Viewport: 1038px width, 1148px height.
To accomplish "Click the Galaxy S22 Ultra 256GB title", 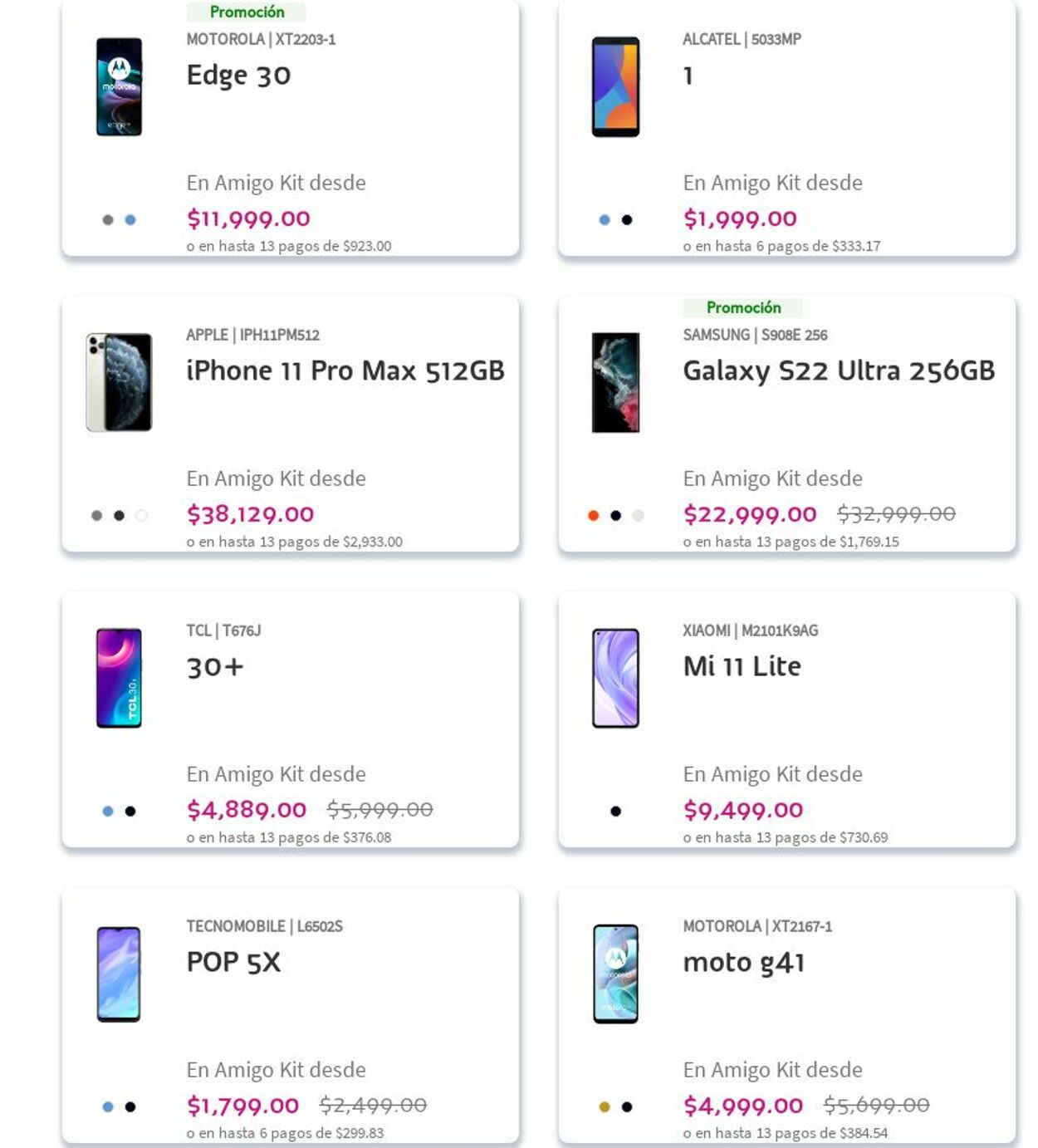I will click(839, 370).
